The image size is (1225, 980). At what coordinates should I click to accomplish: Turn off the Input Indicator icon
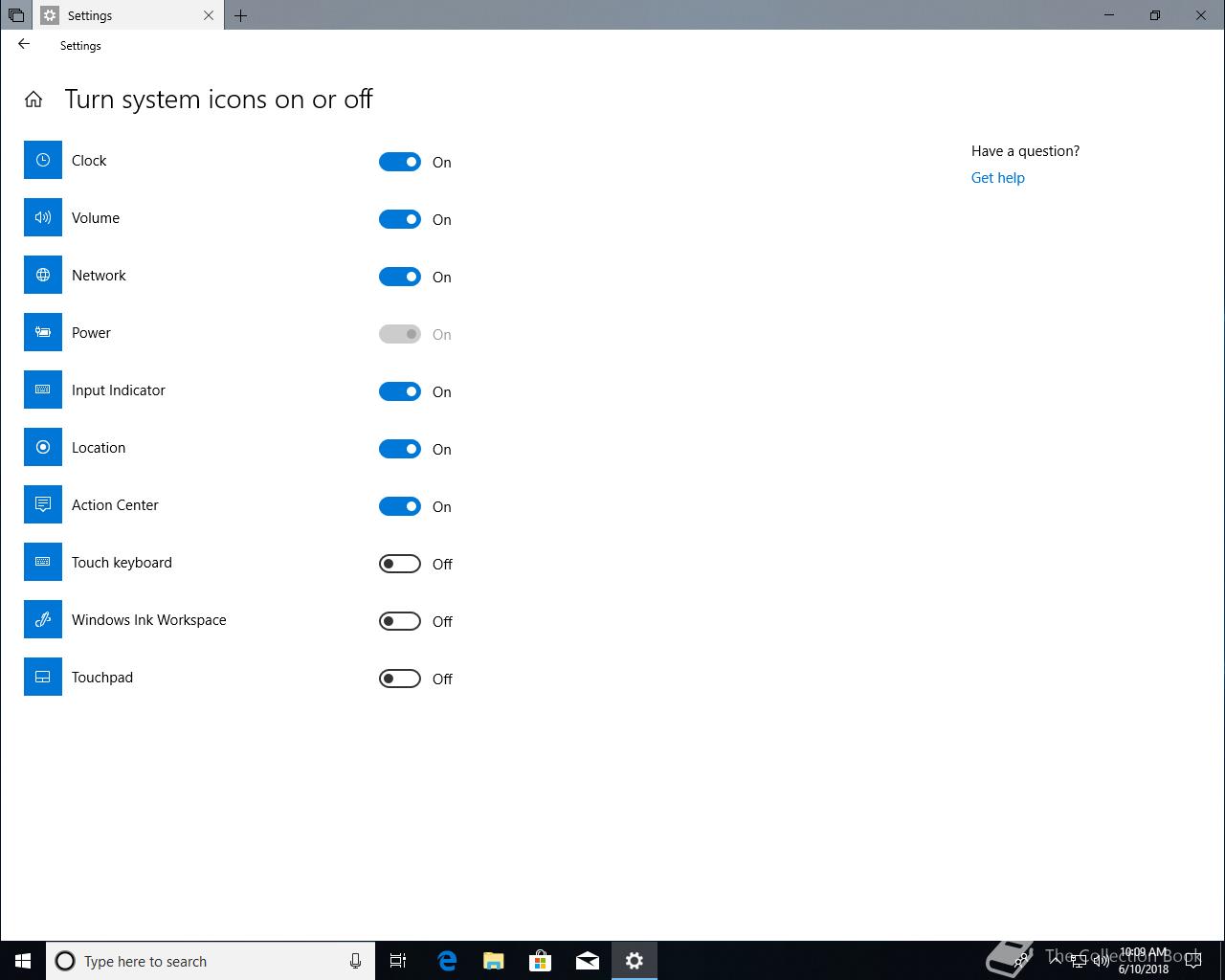pyautogui.click(x=400, y=391)
